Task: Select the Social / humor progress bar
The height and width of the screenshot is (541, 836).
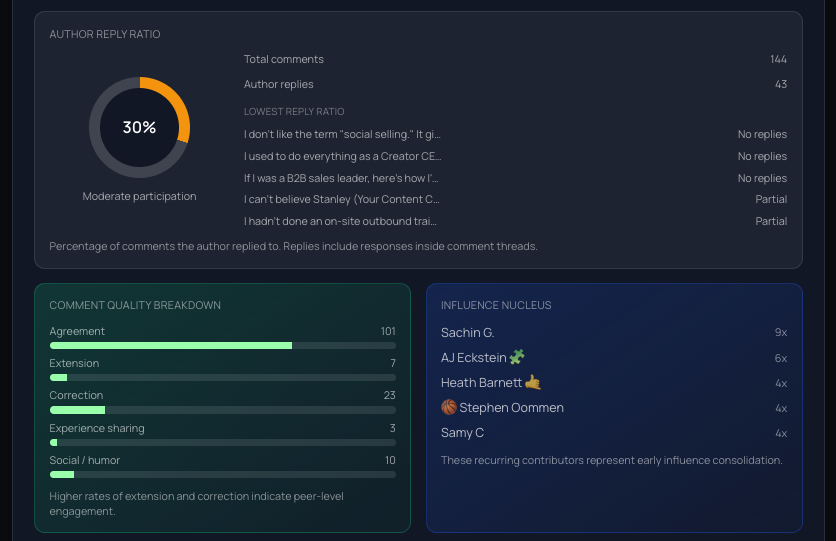Action: (222, 474)
